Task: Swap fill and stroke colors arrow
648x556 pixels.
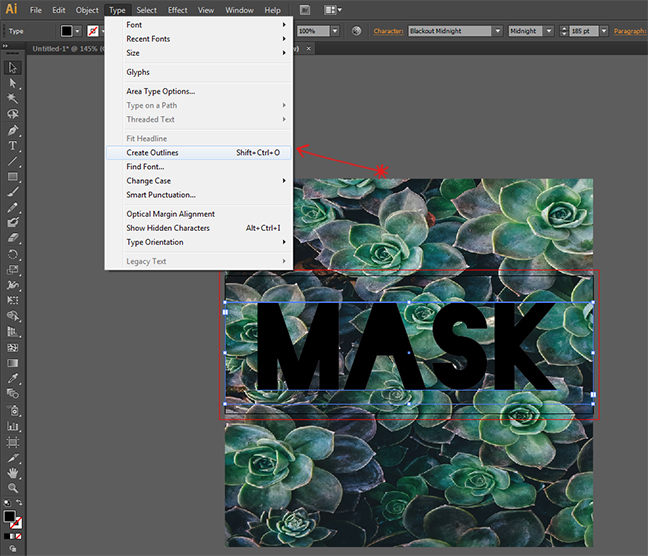Action: coord(19,502)
